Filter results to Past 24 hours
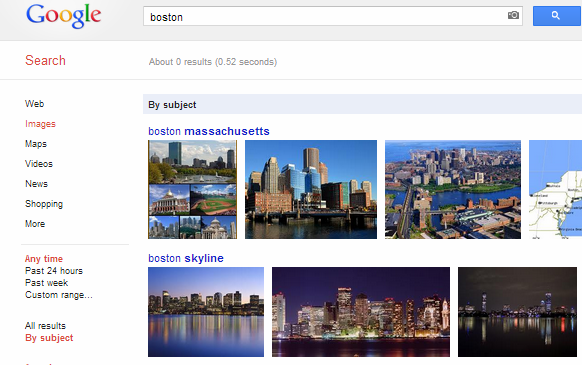This screenshot has width=582, height=365. click(54, 271)
